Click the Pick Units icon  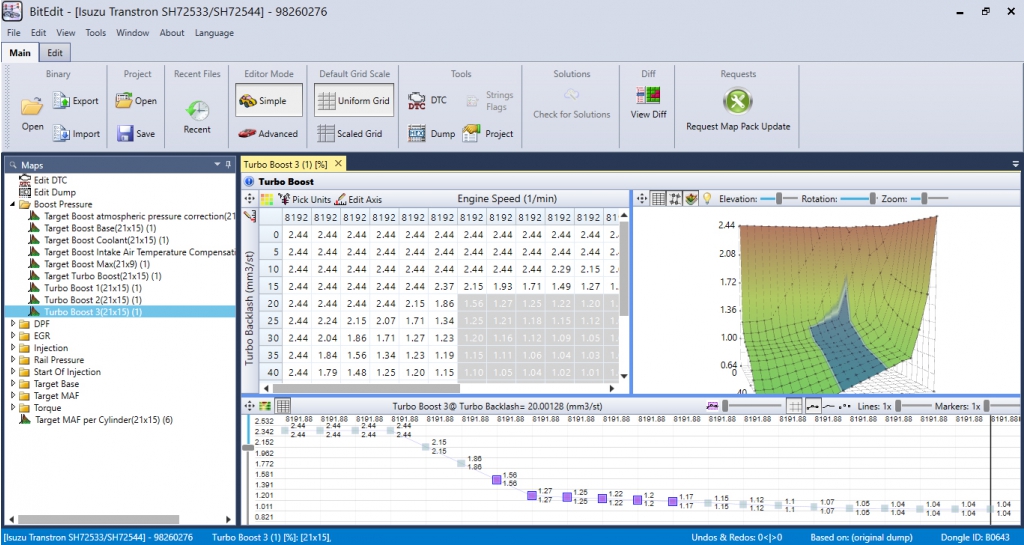tap(284, 199)
